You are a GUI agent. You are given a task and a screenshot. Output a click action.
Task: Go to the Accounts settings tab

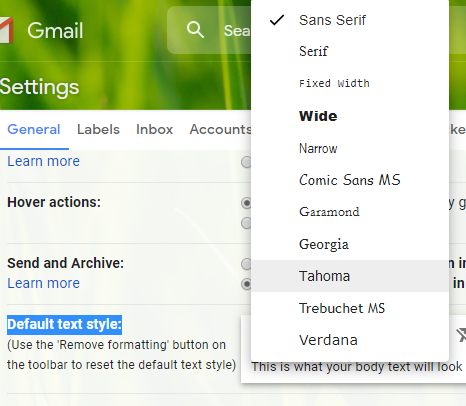pos(220,129)
